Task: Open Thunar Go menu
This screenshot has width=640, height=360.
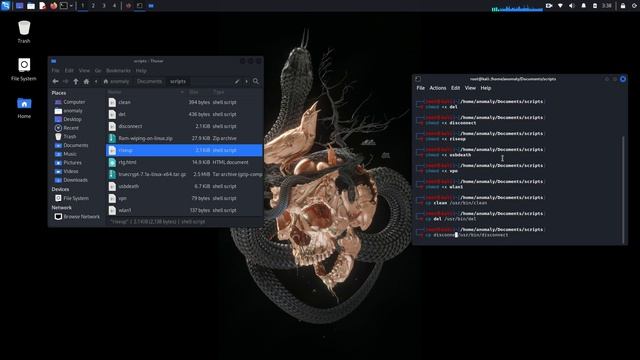Action: [98, 71]
